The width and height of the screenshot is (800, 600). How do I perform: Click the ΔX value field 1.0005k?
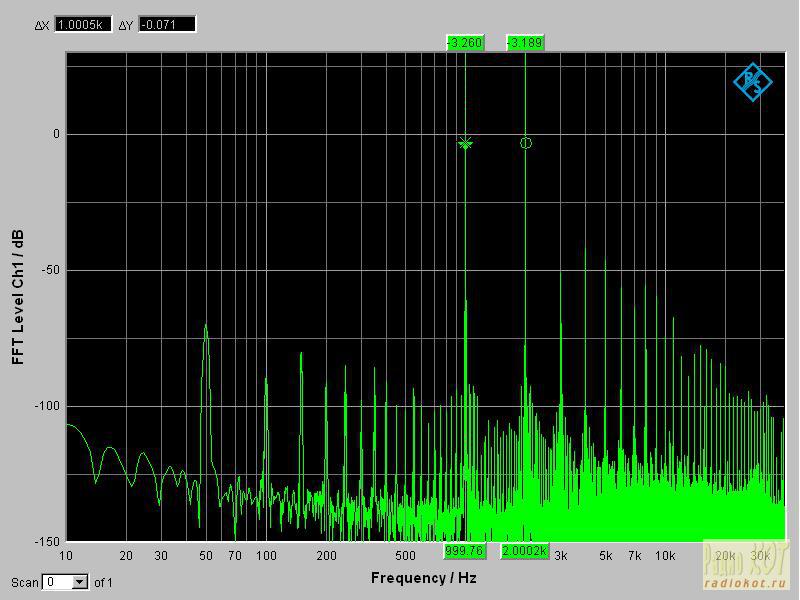[83, 24]
